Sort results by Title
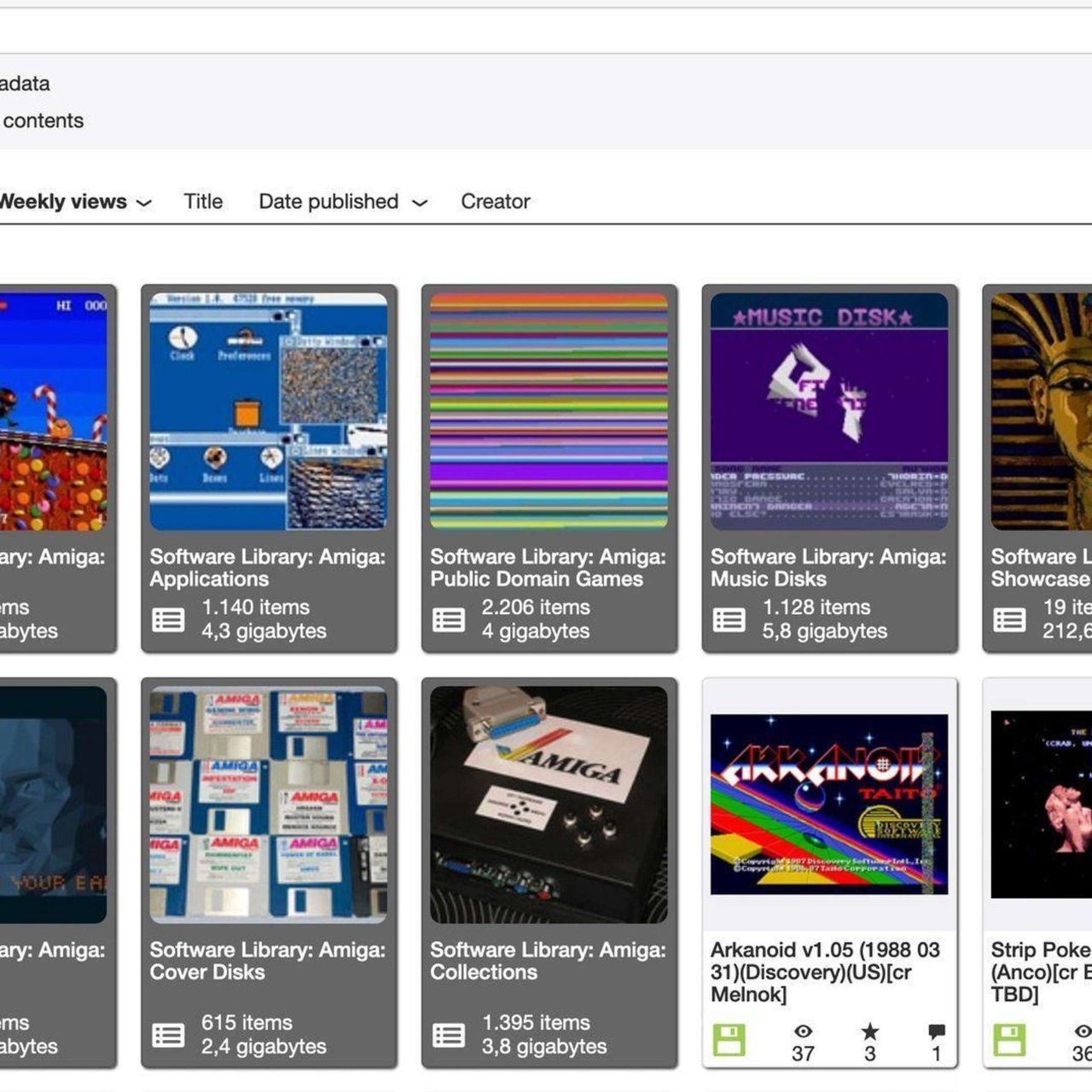 click(203, 201)
